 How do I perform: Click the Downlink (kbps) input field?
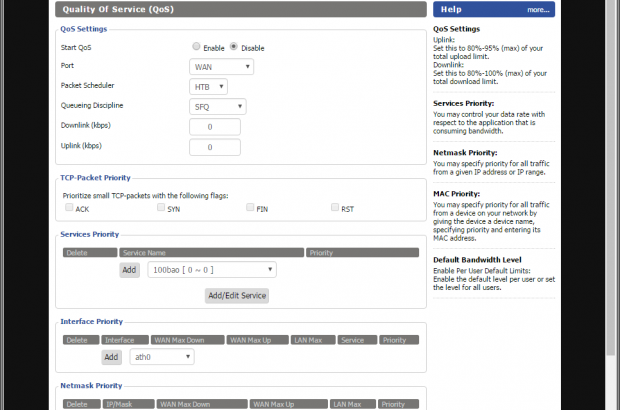pos(215,127)
